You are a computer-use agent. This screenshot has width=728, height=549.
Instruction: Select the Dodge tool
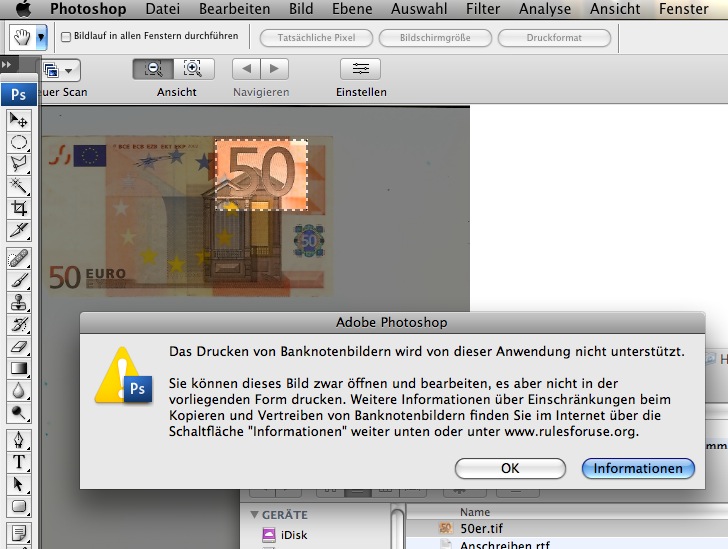[x=19, y=412]
